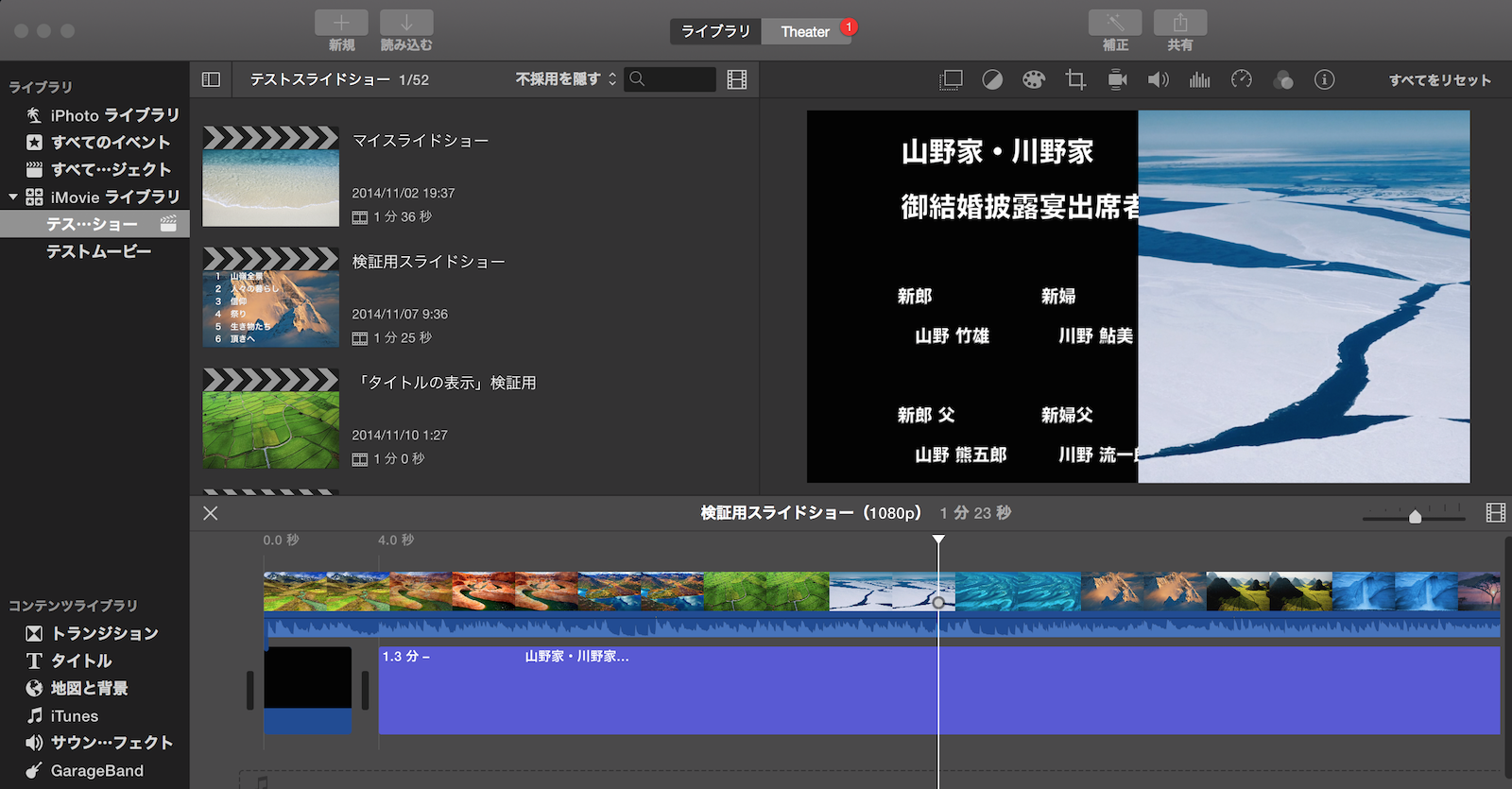The height and width of the screenshot is (789, 1512).
Task: Show the clip information inspector
Action: click(x=1325, y=80)
